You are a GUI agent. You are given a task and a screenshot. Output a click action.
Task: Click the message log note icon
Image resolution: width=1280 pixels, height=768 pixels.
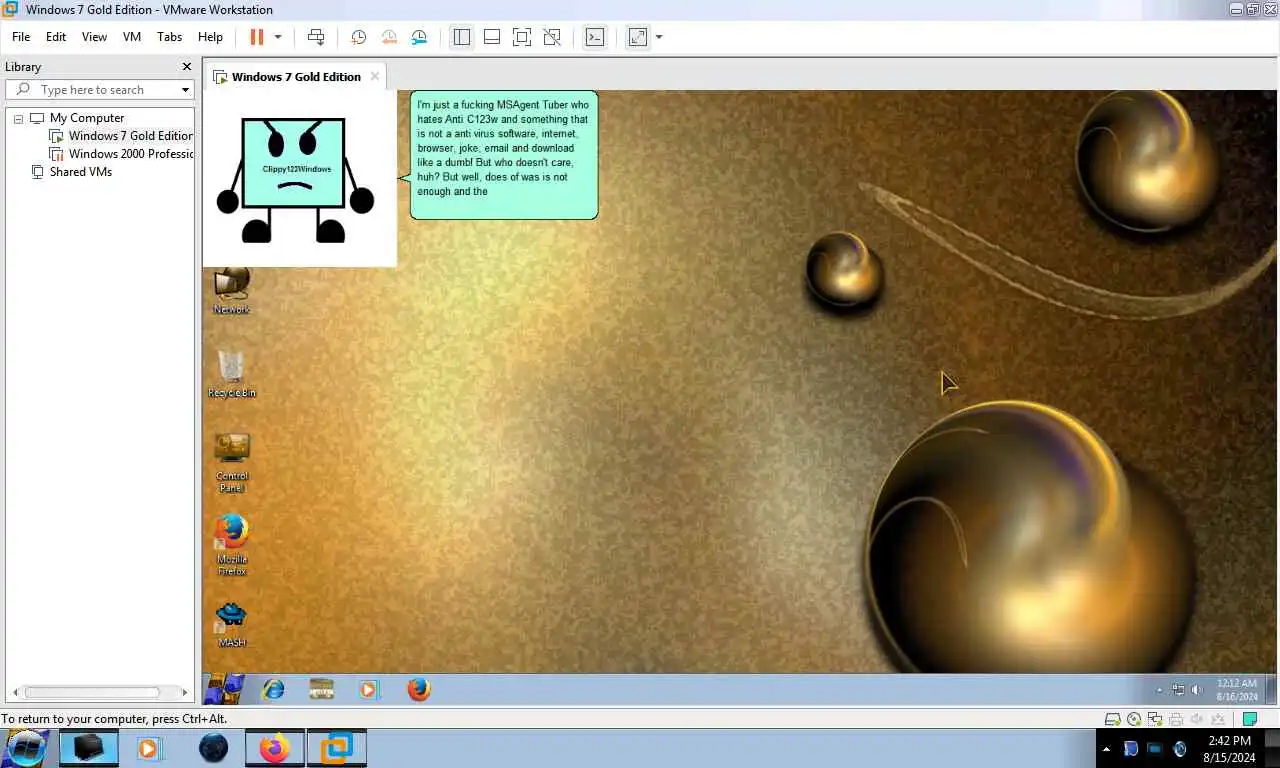point(1249,719)
